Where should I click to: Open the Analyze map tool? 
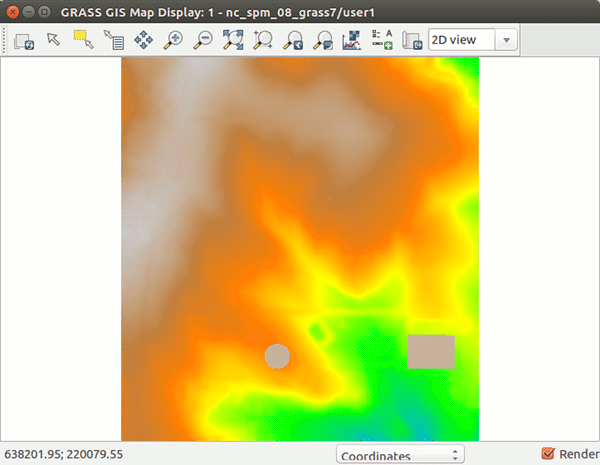[352, 41]
